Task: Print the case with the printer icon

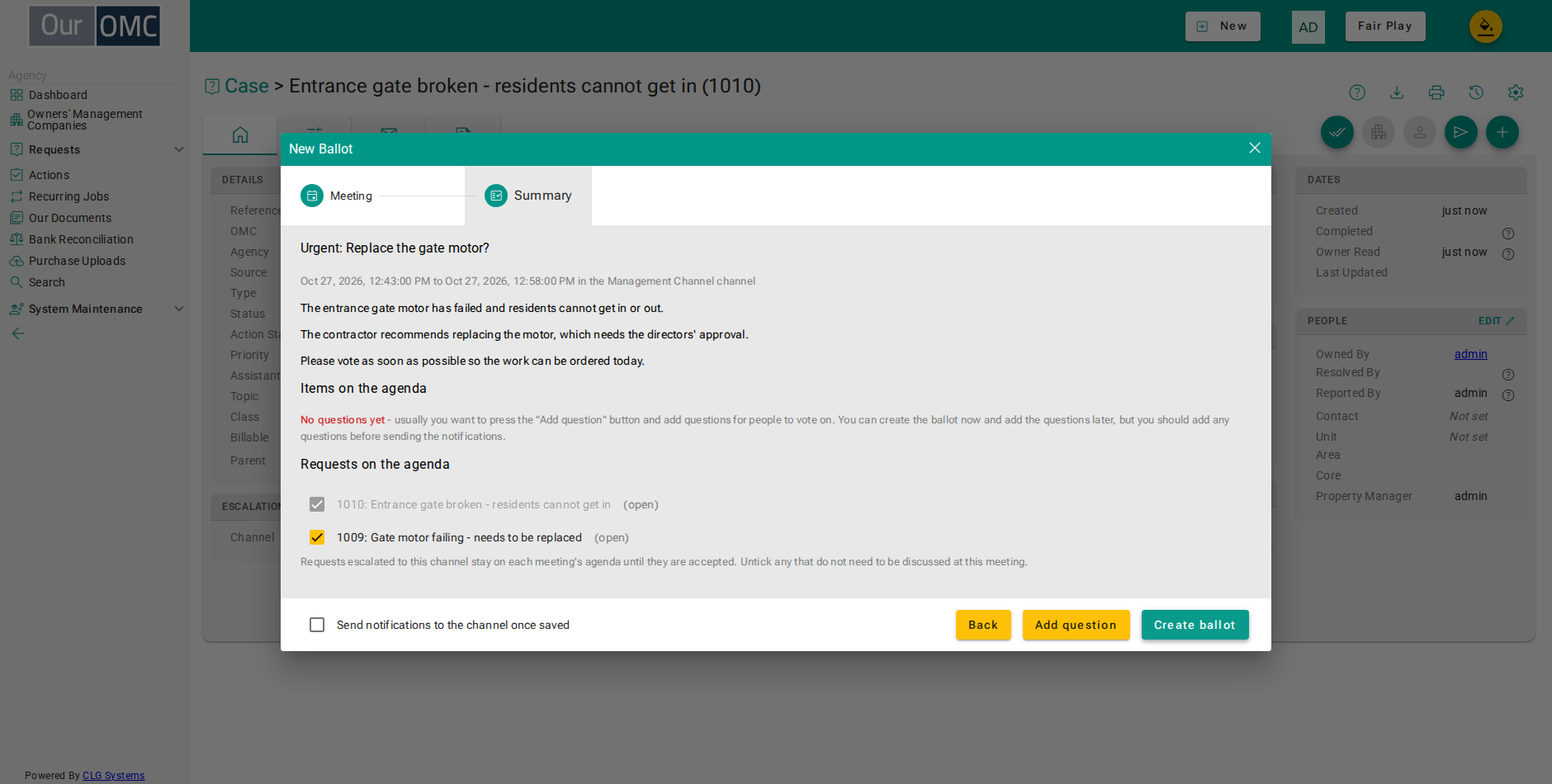Action: (x=1436, y=92)
